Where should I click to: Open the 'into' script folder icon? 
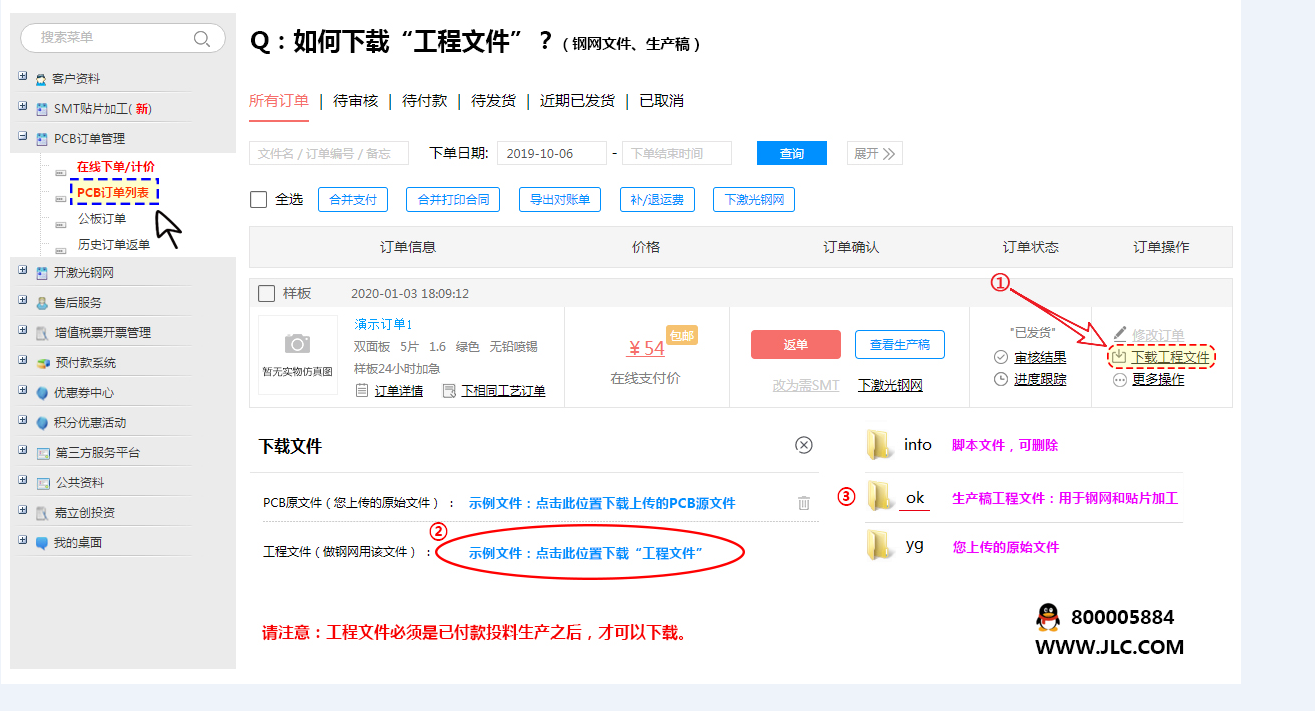point(880,445)
